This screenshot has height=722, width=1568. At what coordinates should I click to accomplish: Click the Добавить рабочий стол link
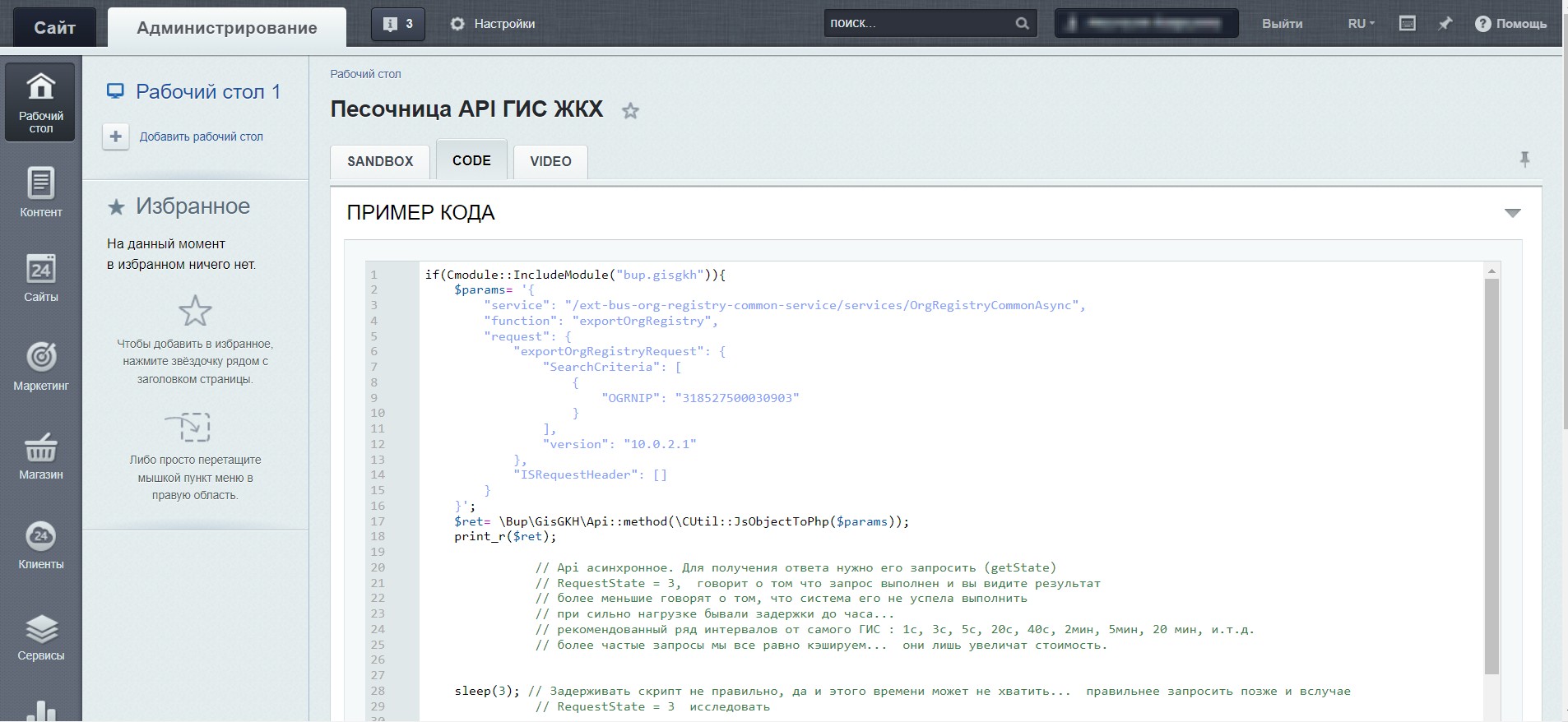[x=202, y=137]
